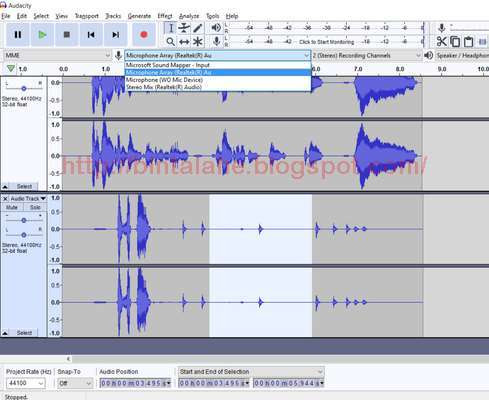489x400 pixels.
Task: Start playback with the Play button
Action: tap(42, 35)
